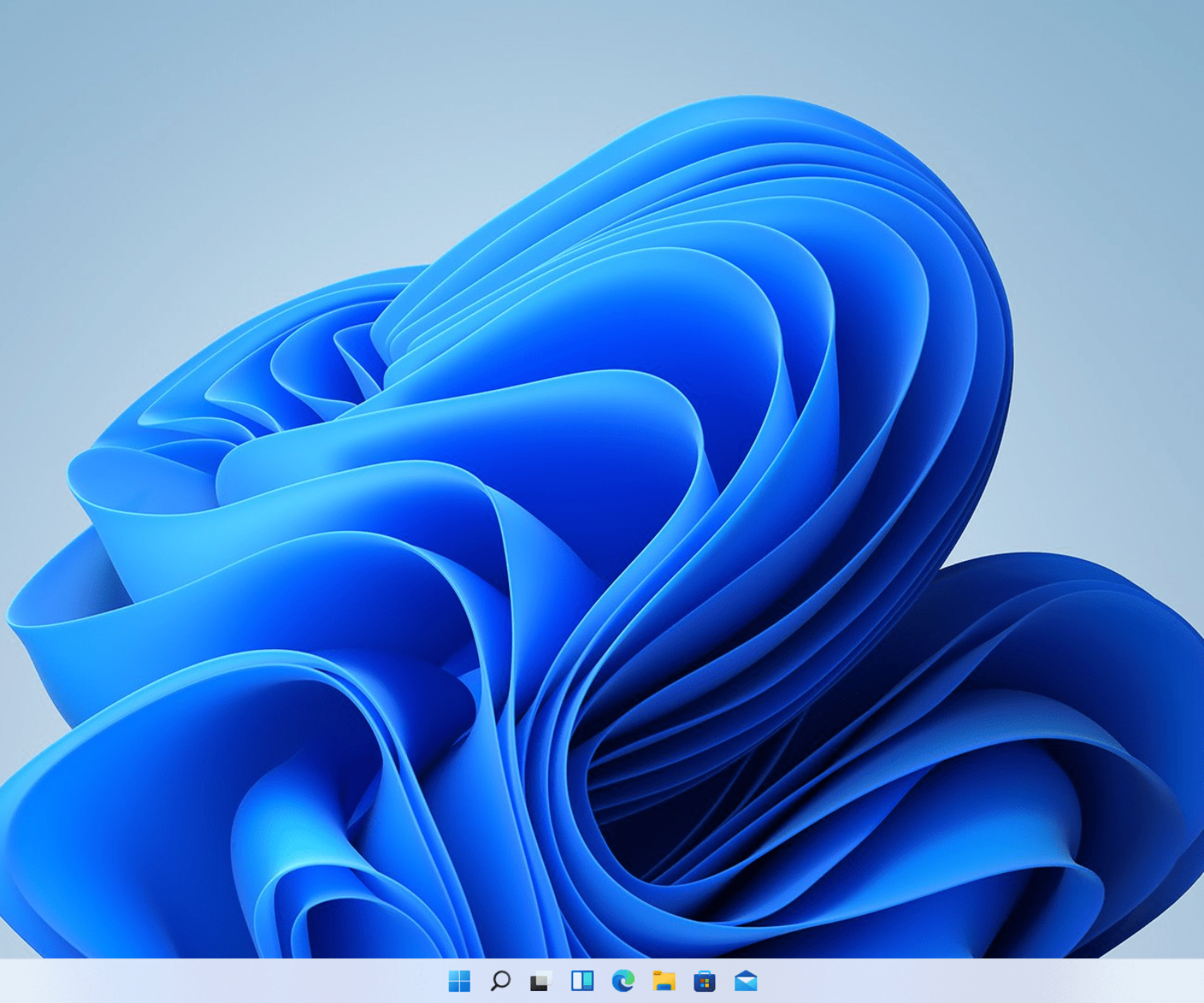The height and width of the screenshot is (1003, 1204).
Task: Click the Search magnifying glass icon
Action: tap(500, 981)
